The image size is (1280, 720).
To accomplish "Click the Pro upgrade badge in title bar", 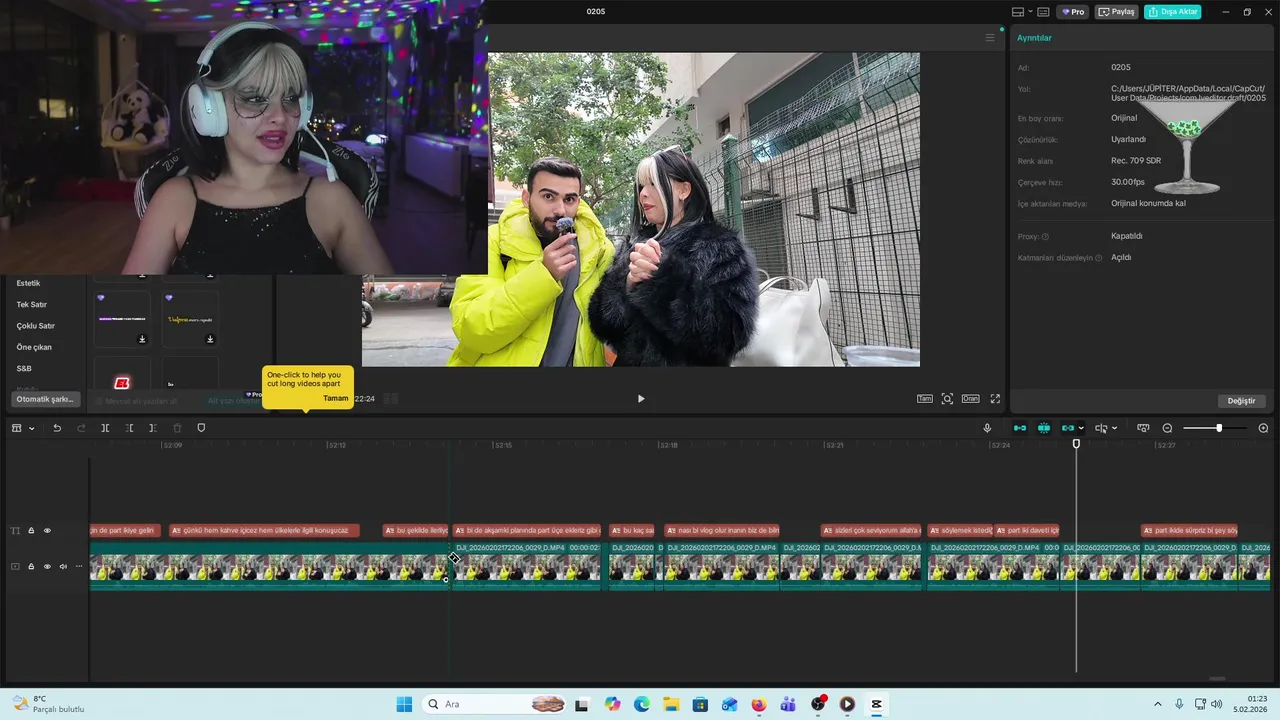I will [1074, 12].
